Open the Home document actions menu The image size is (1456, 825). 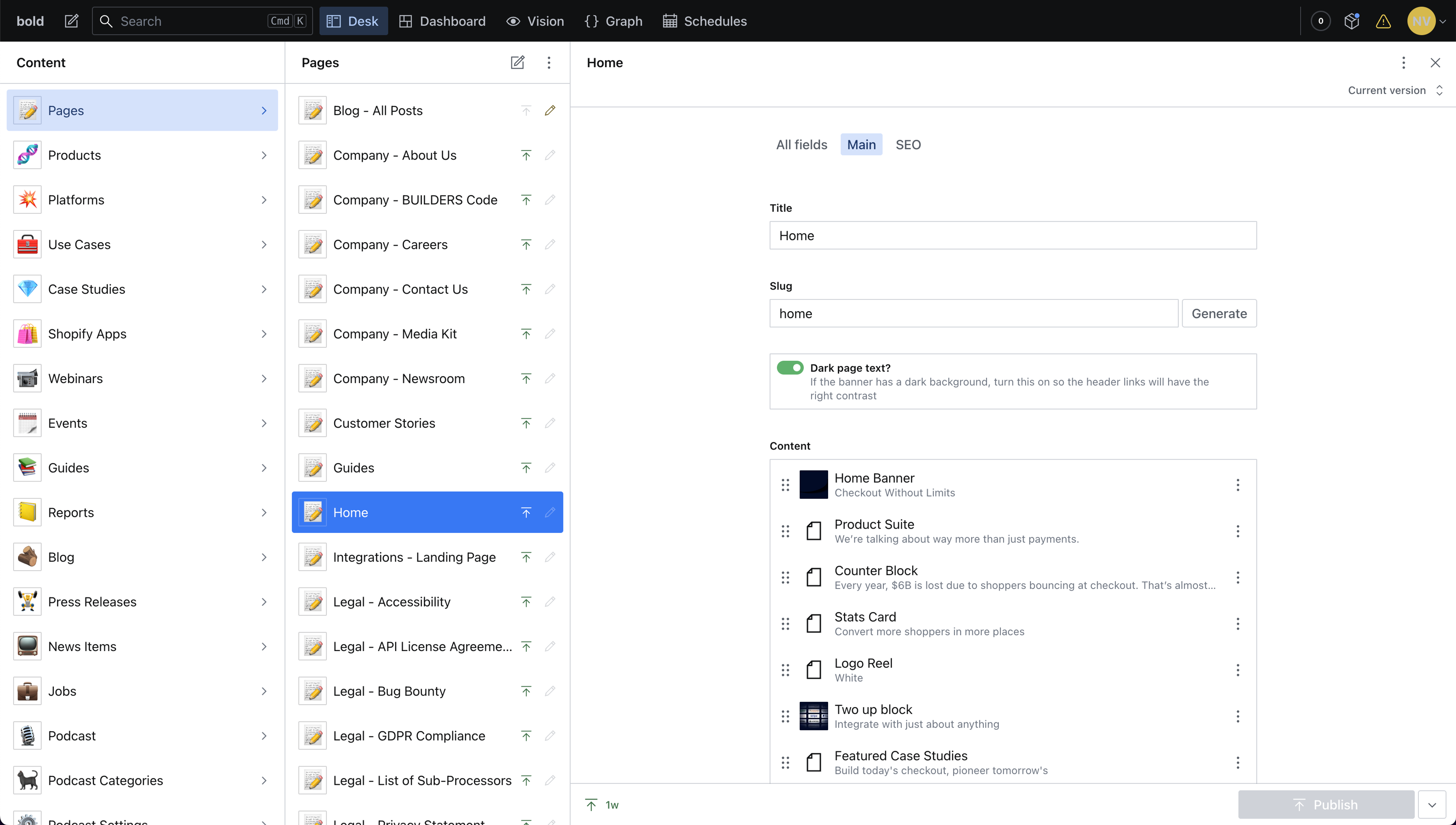[x=1403, y=62]
